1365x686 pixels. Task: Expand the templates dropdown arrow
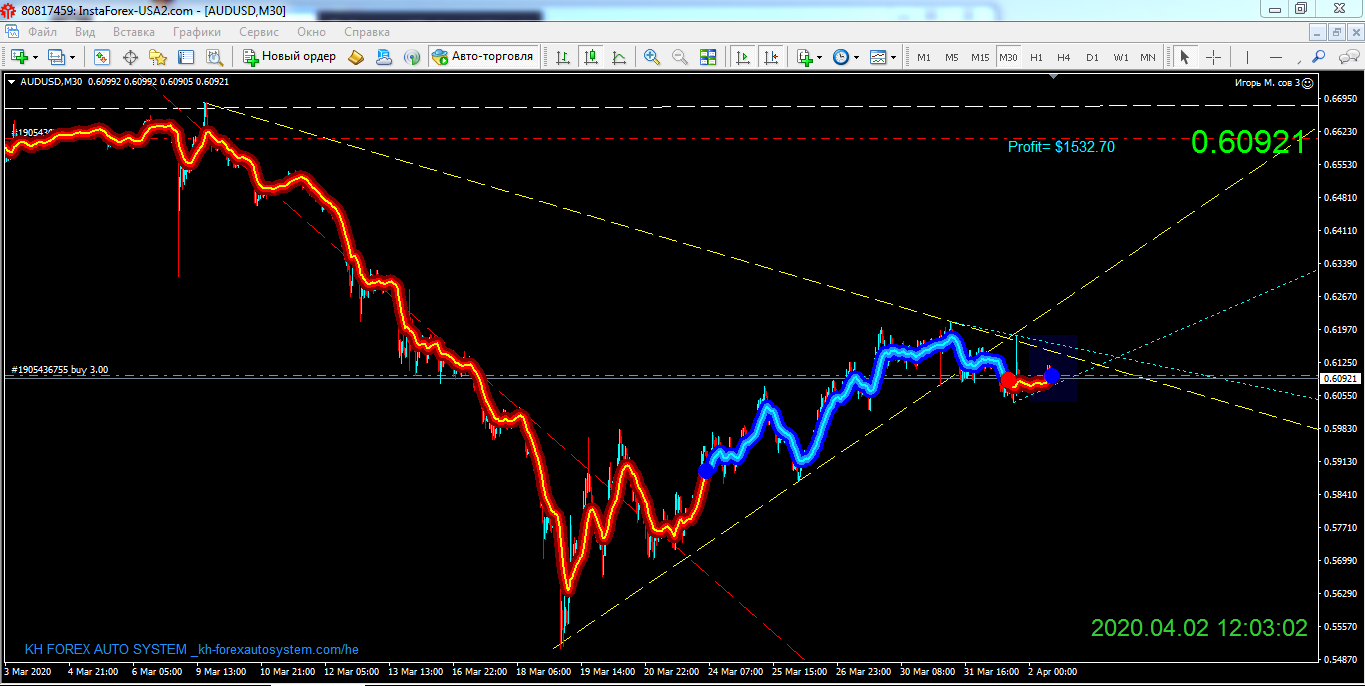tap(894, 57)
